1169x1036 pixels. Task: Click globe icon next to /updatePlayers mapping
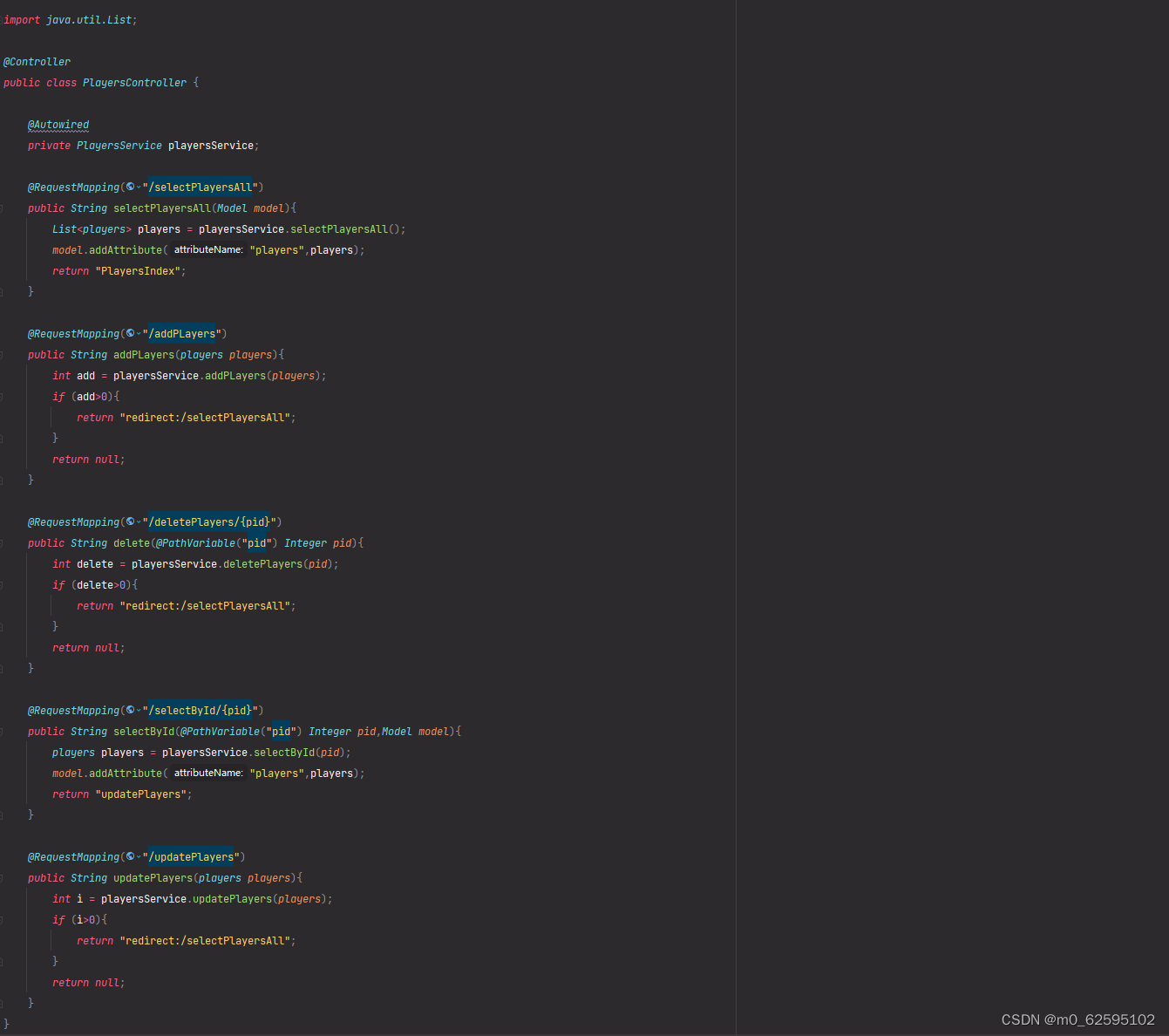[x=128, y=856]
